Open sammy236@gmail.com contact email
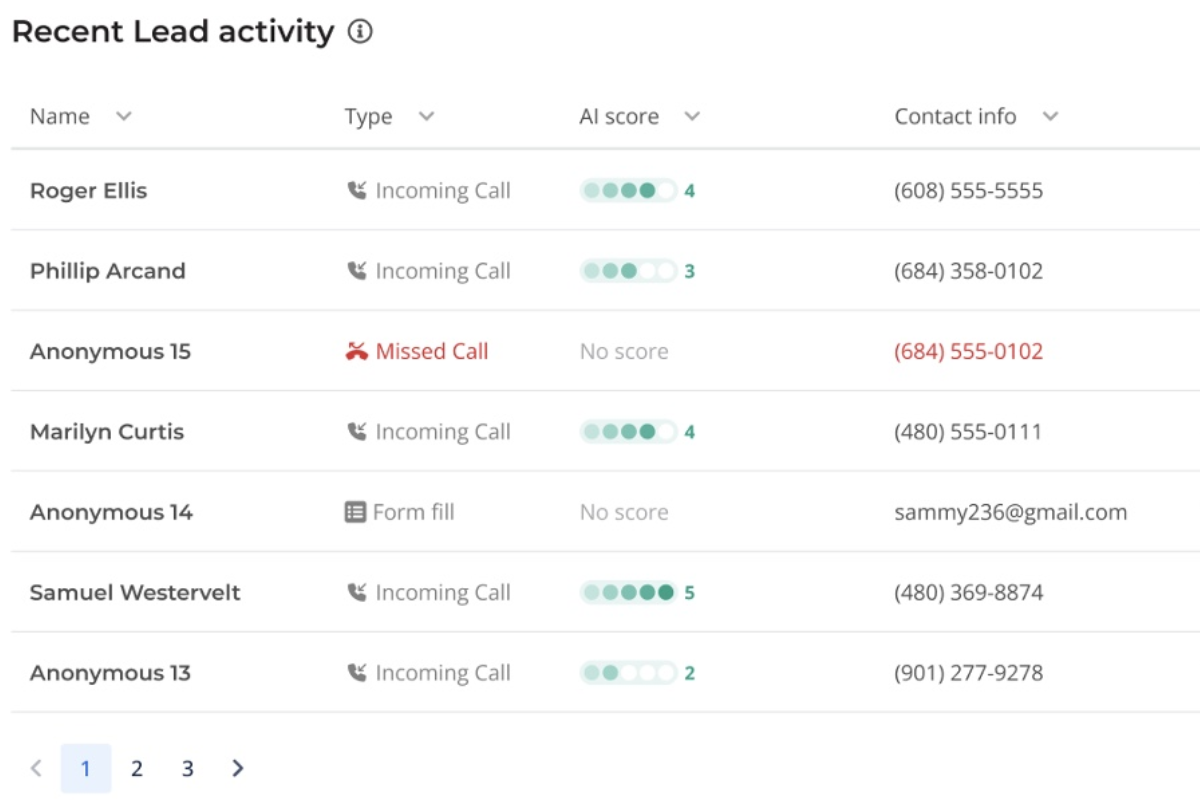This screenshot has width=1200, height=800. click(1010, 512)
